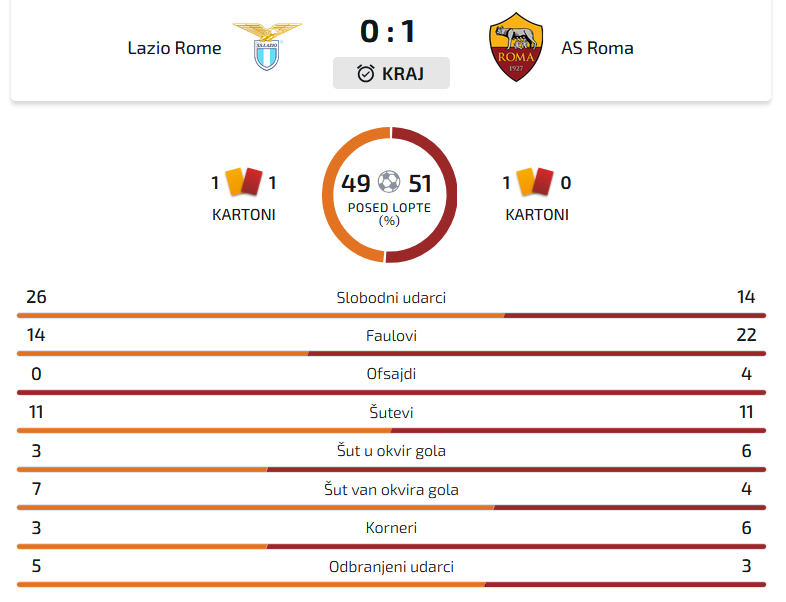Click the Faulovi stat label
The width and height of the screenshot is (786, 602).
[391, 336]
